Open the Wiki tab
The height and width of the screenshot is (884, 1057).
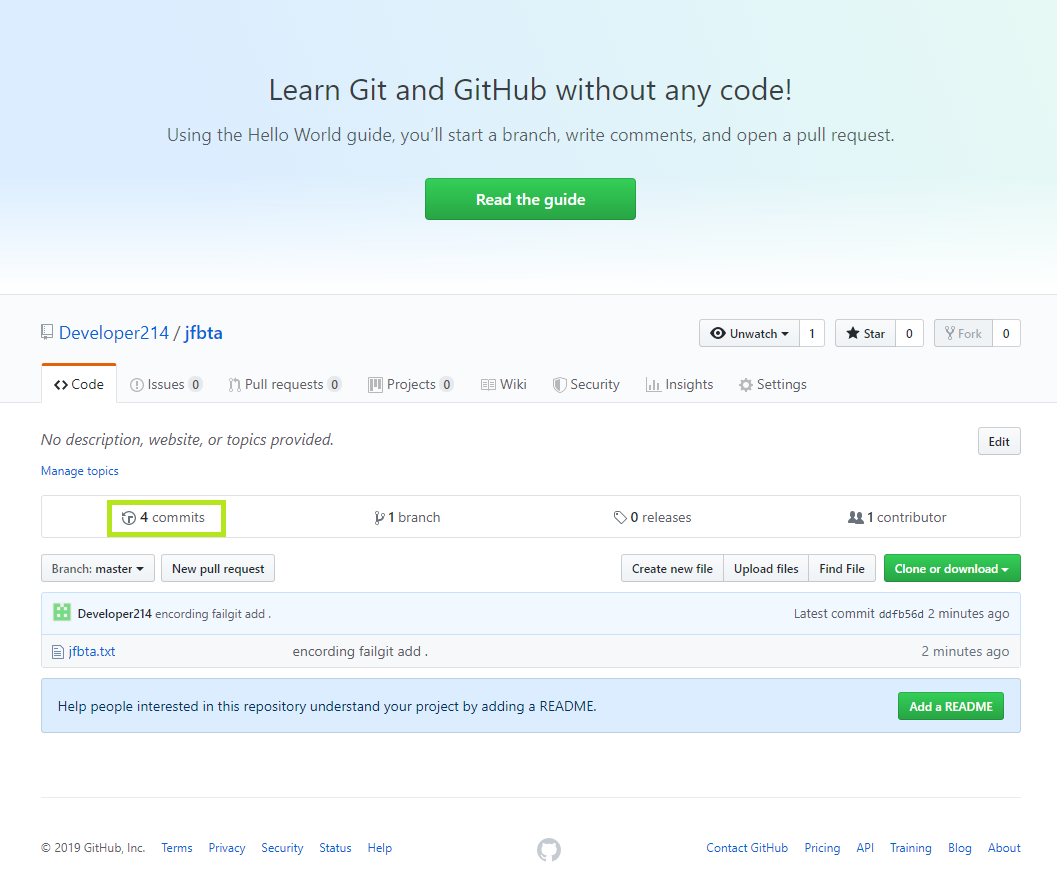point(504,384)
